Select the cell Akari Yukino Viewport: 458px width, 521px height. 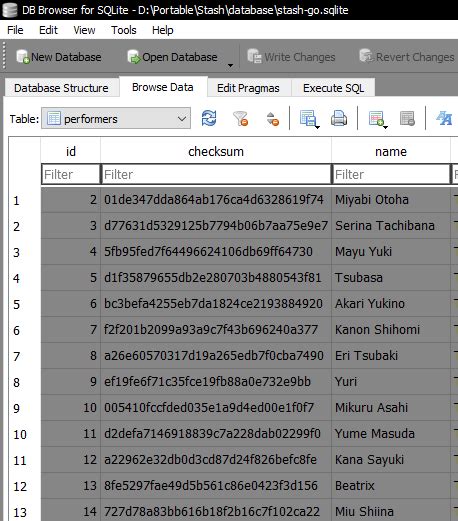pos(391,304)
